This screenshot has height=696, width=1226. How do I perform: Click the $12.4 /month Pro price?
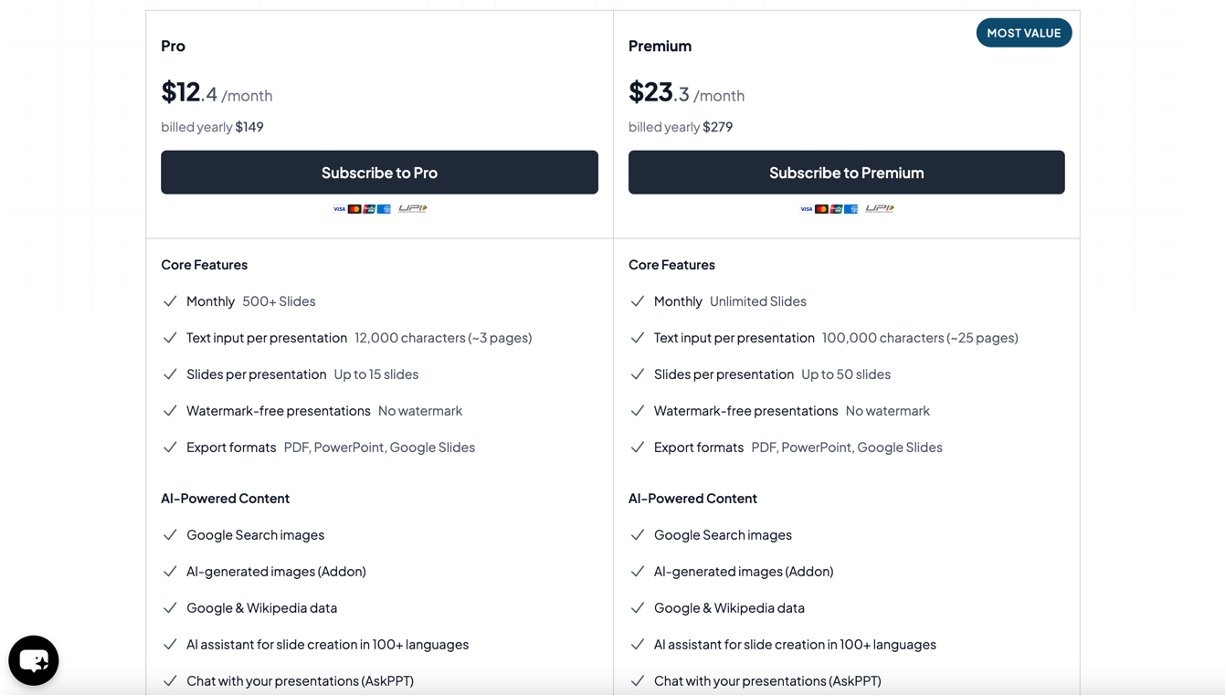[x=216, y=93]
